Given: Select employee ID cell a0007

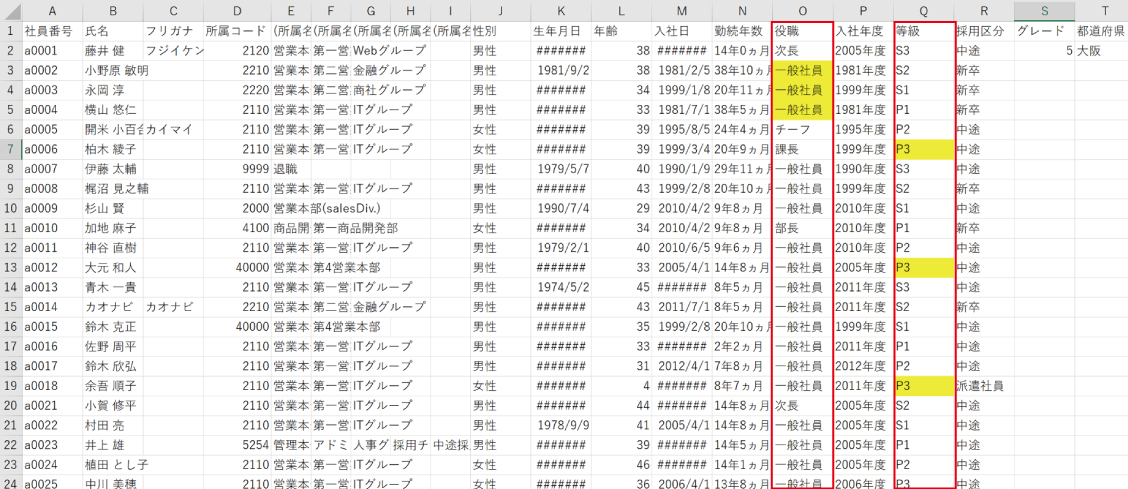Looking at the screenshot, I should [51, 168].
